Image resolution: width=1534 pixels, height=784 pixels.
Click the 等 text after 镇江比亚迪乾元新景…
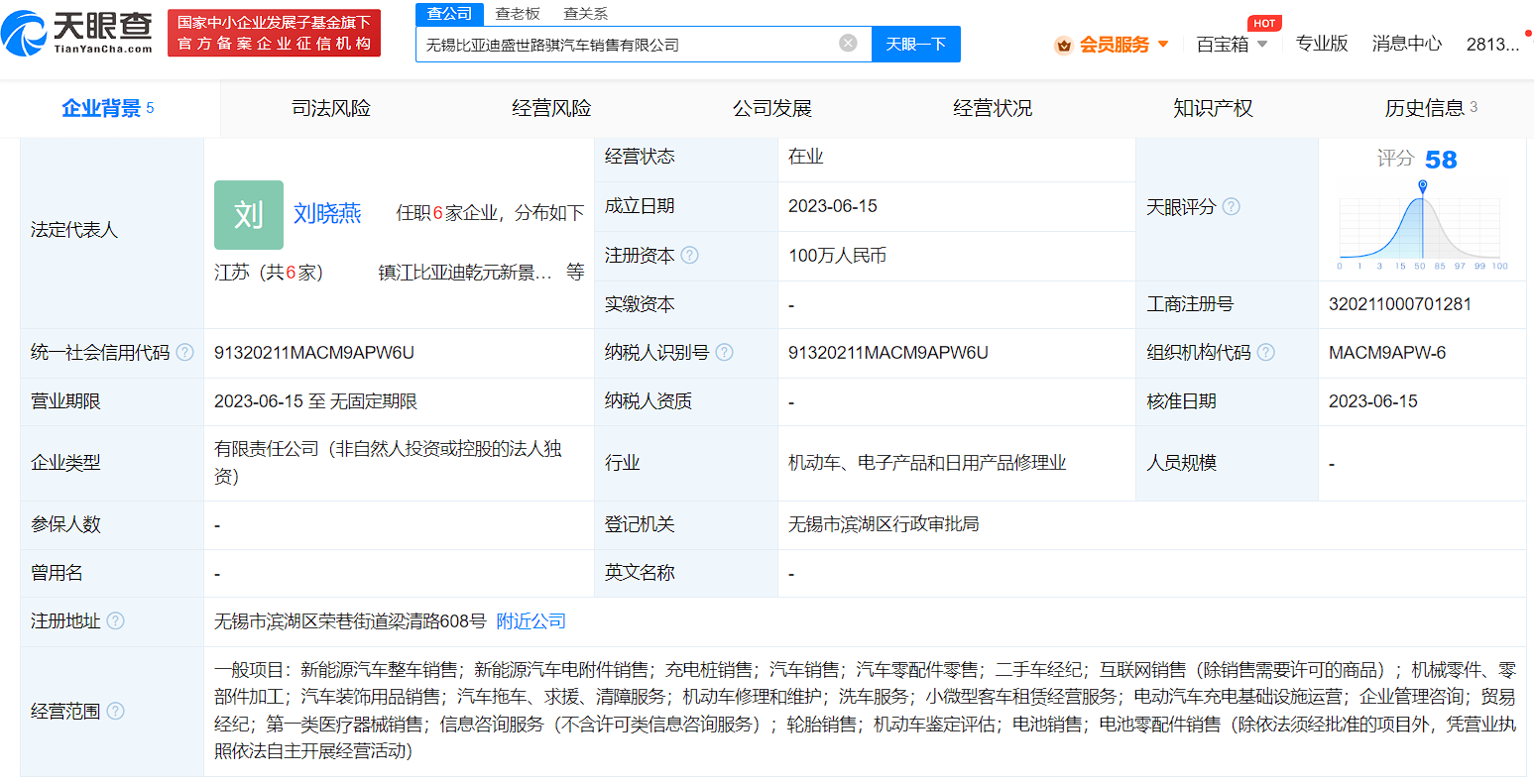point(575,272)
